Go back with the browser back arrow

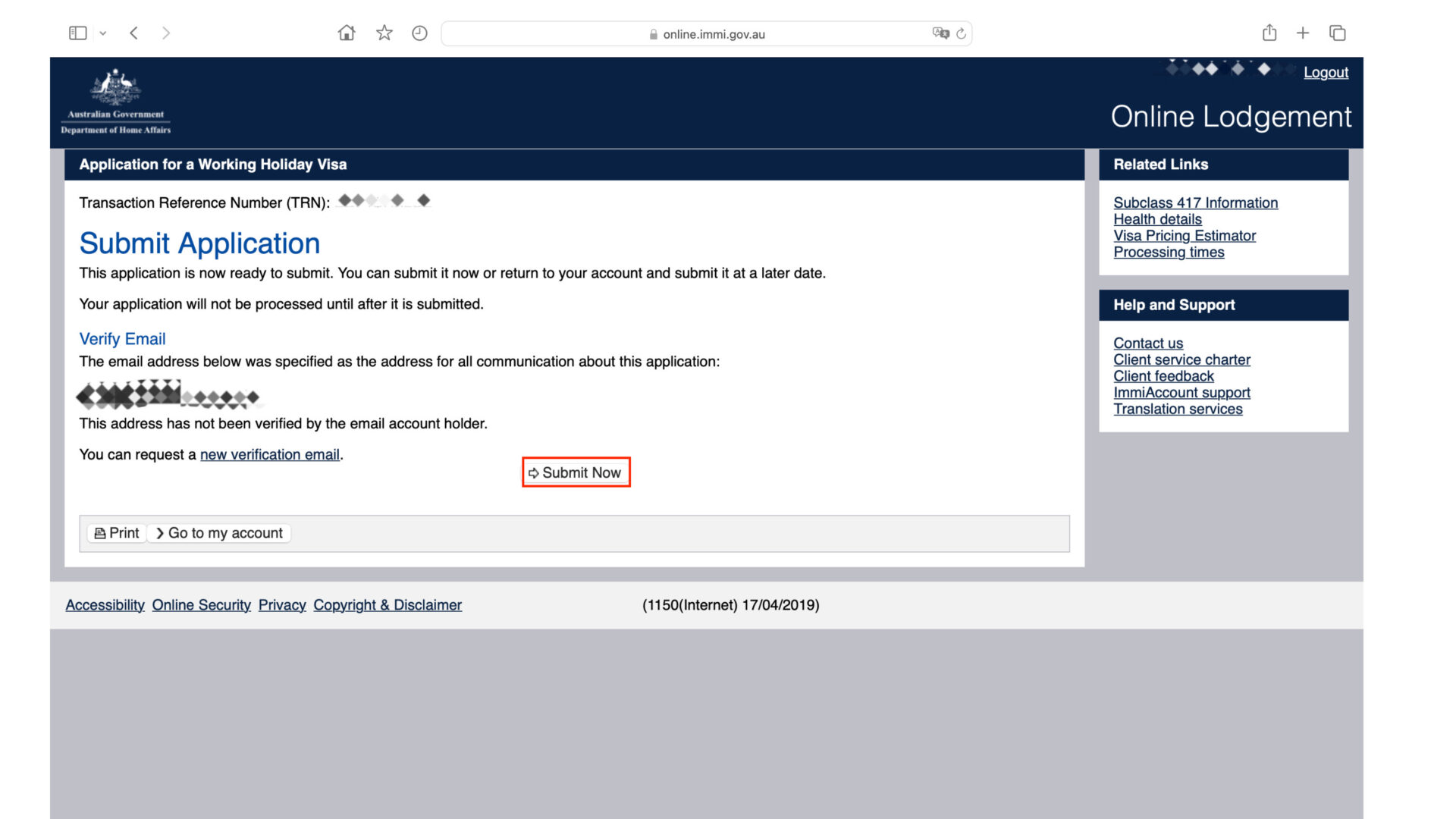pyautogui.click(x=134, y=33)
